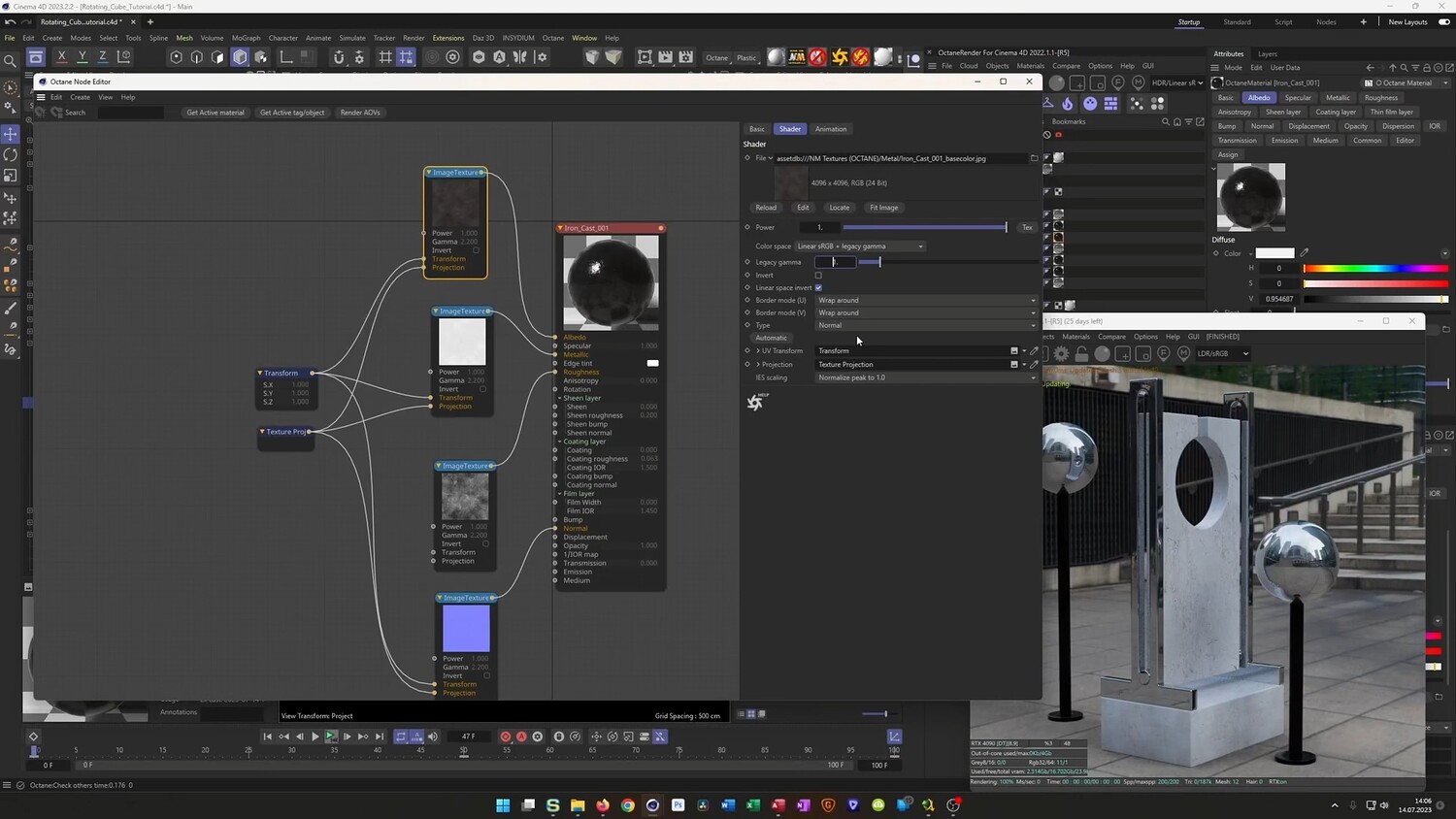Open Border mode (U) dropdown
Screen dimensions: 1456x819
pyautogui.click(x=926, y=301)
